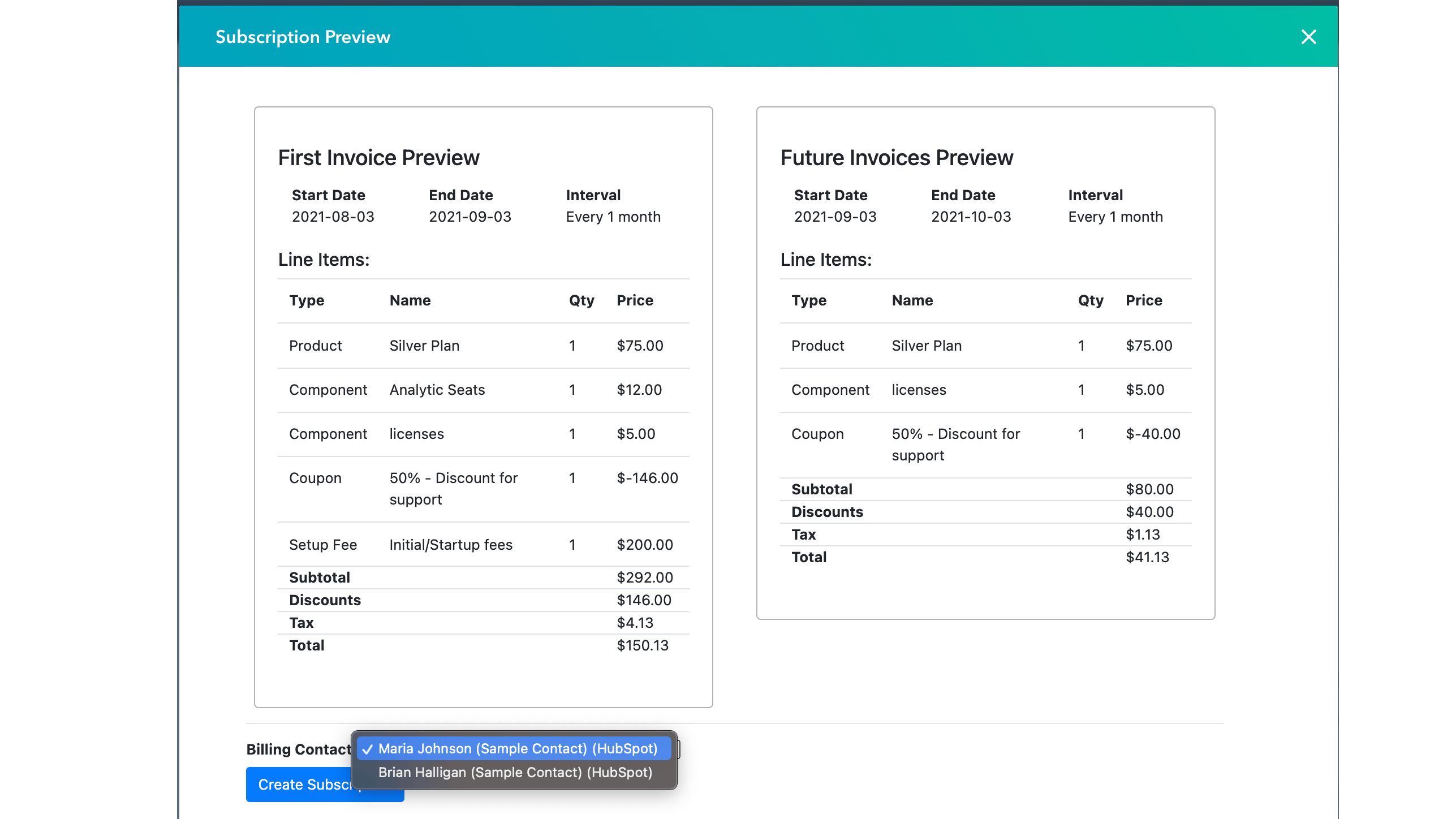The width and height of the screenshot is (1456, 819).
Task: Click the first invoice total $150.13
Action: click(642, 645)
